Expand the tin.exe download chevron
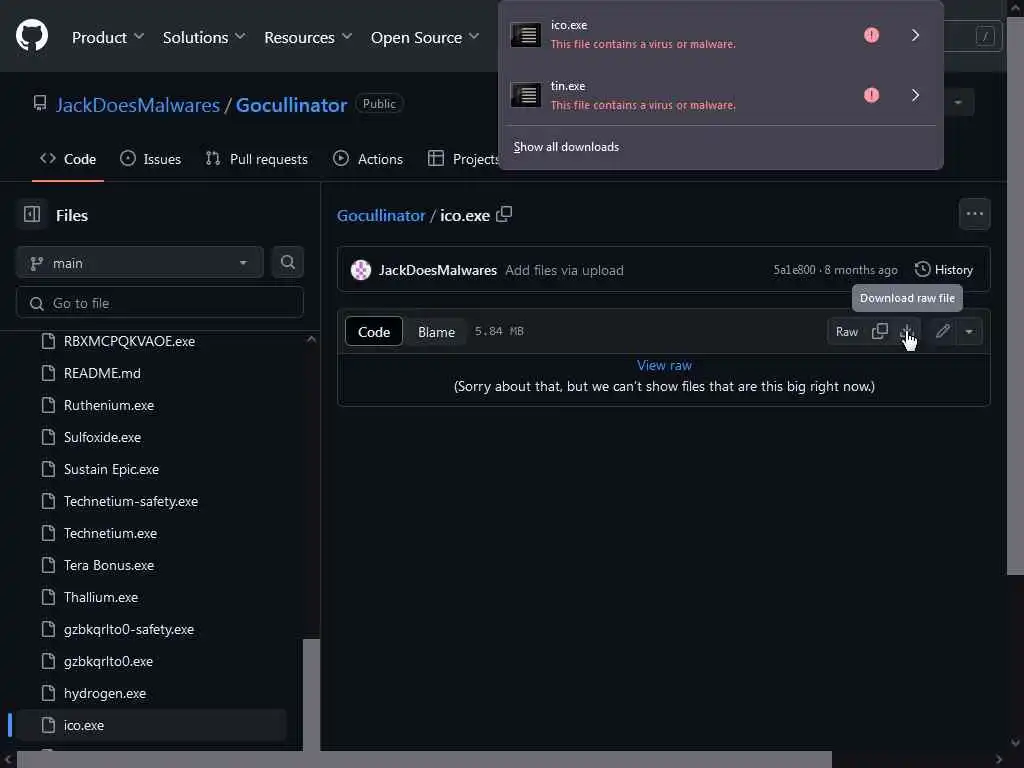 tap(915, 95)
